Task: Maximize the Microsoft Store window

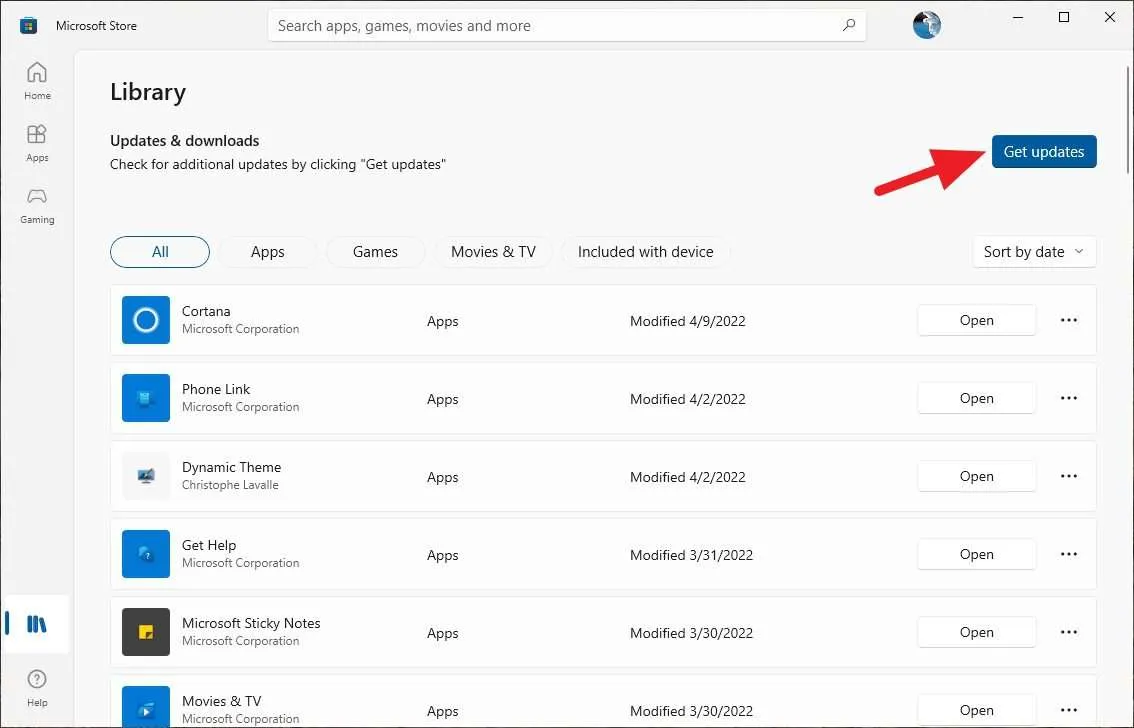Action: [1064, 17]
